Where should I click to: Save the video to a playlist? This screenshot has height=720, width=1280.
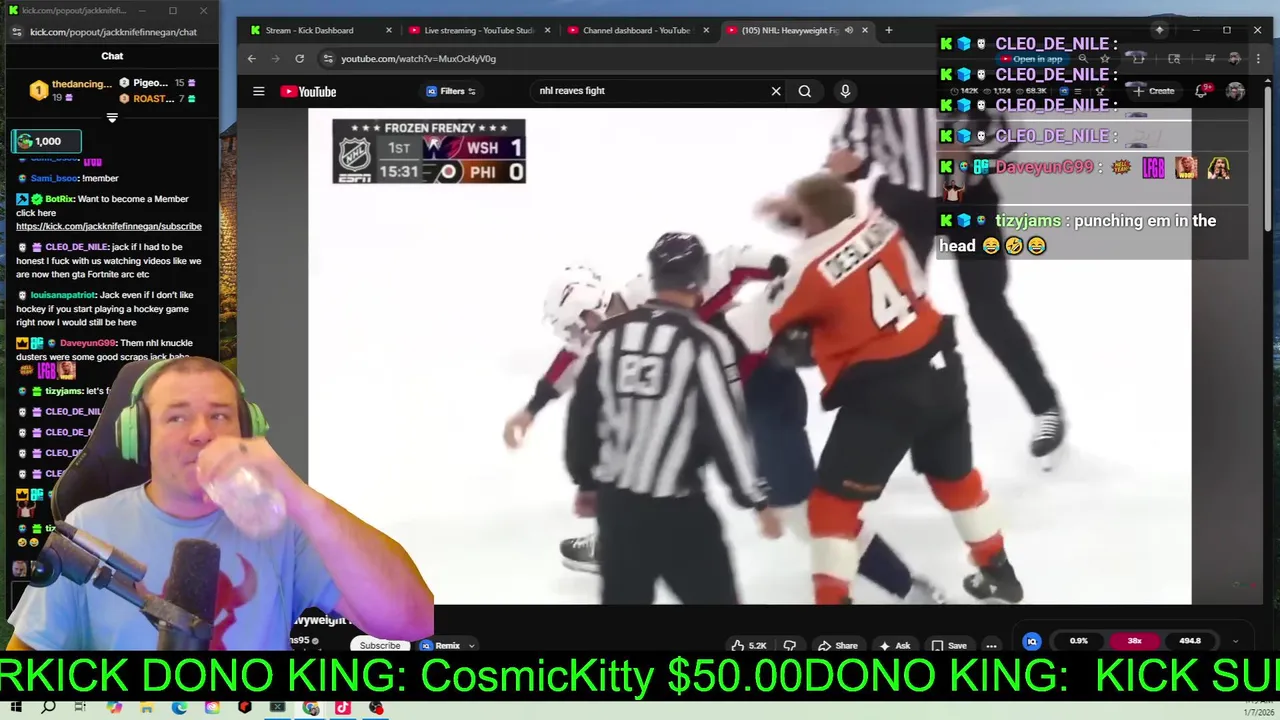(x=949, y=645)
